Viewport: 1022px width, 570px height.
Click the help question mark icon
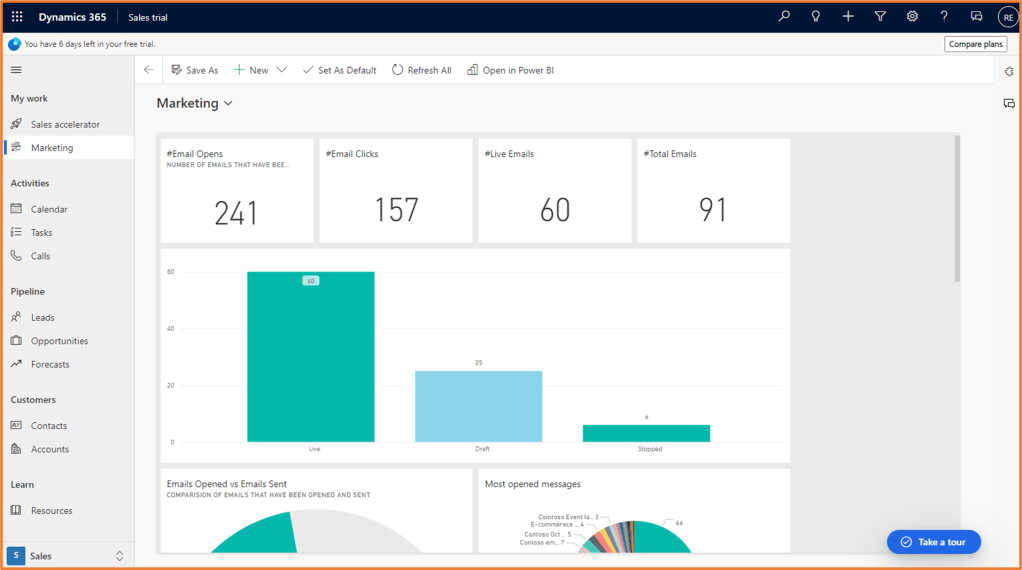pyautogui.click(x=944, y=17)
